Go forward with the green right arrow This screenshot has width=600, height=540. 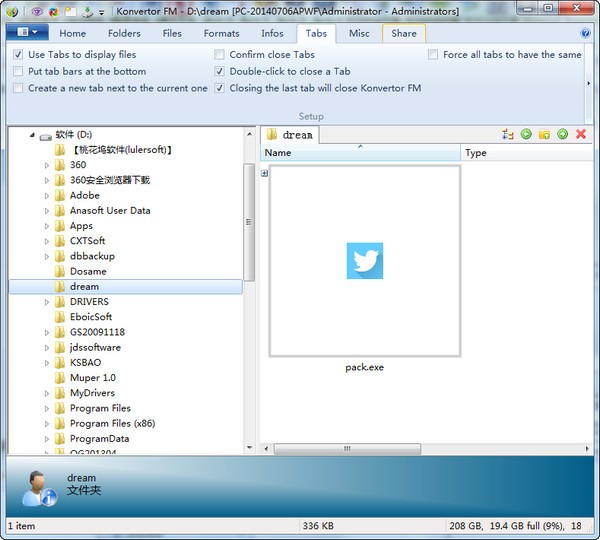point(562,134)
